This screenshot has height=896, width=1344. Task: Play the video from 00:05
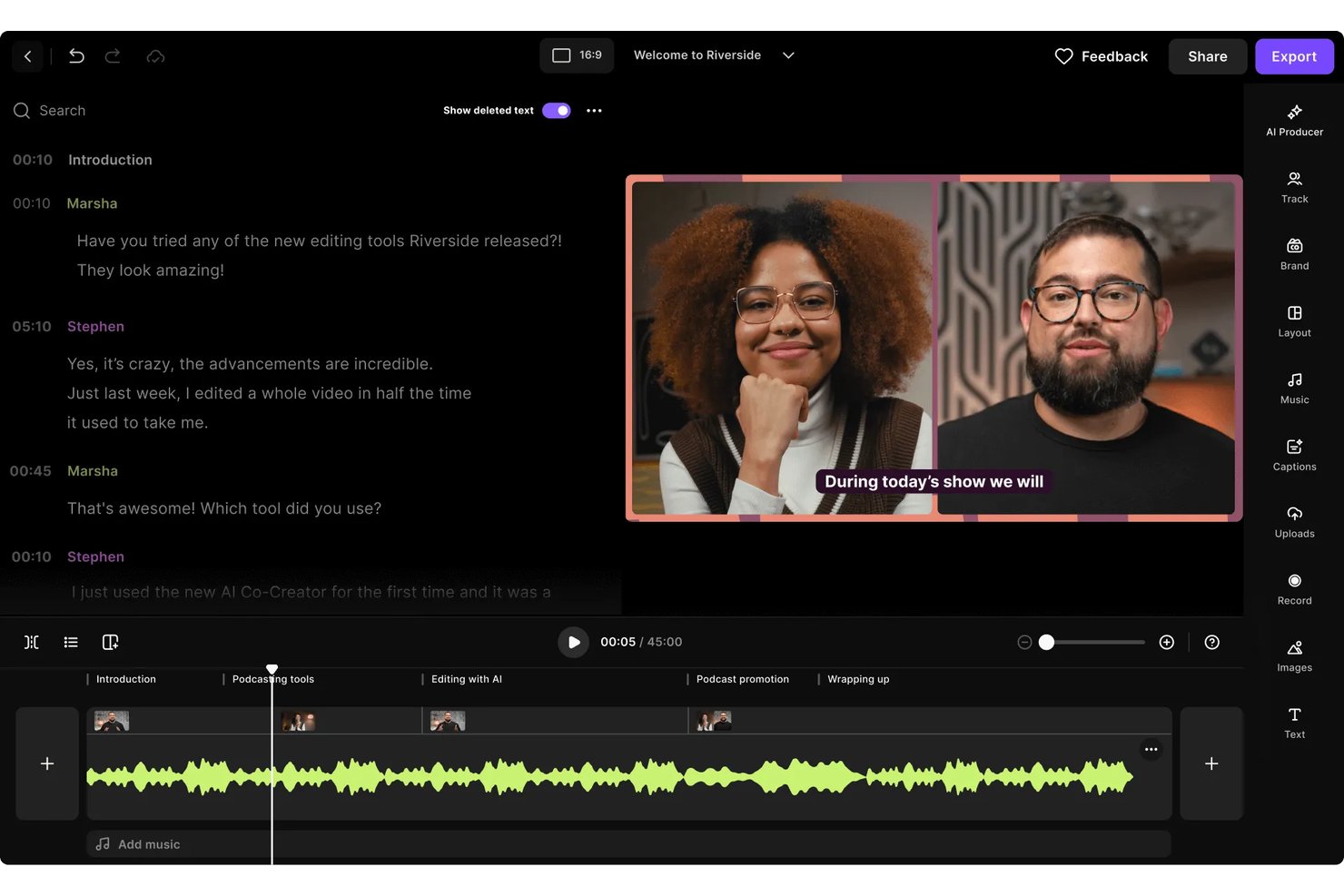[x=573, y=642]
